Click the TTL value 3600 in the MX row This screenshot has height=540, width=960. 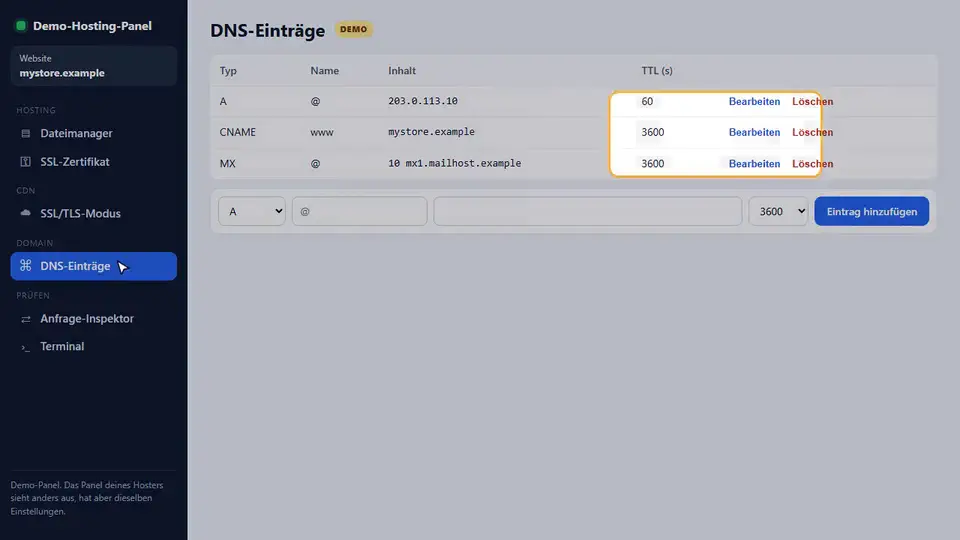(x=653, y=163)
